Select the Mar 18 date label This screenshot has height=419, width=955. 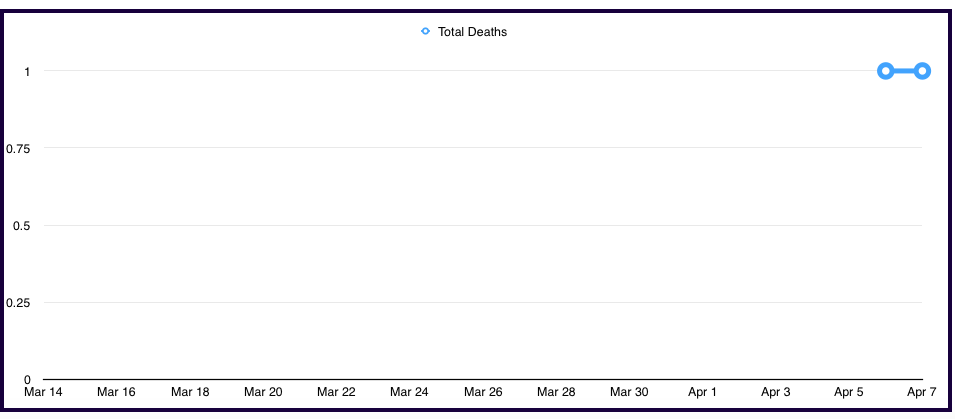[x=190, y=392]
